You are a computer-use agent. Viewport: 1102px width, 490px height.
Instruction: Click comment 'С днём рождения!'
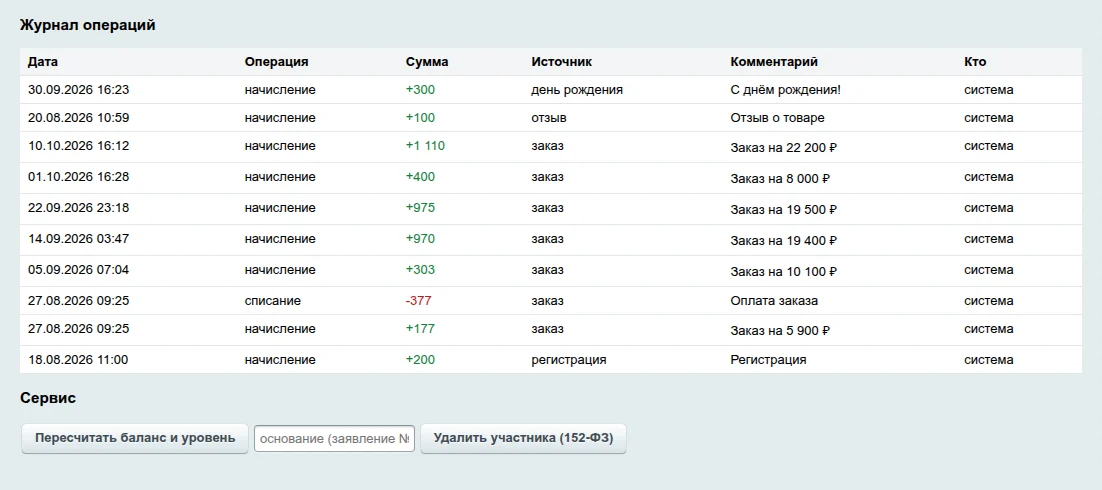786,90
